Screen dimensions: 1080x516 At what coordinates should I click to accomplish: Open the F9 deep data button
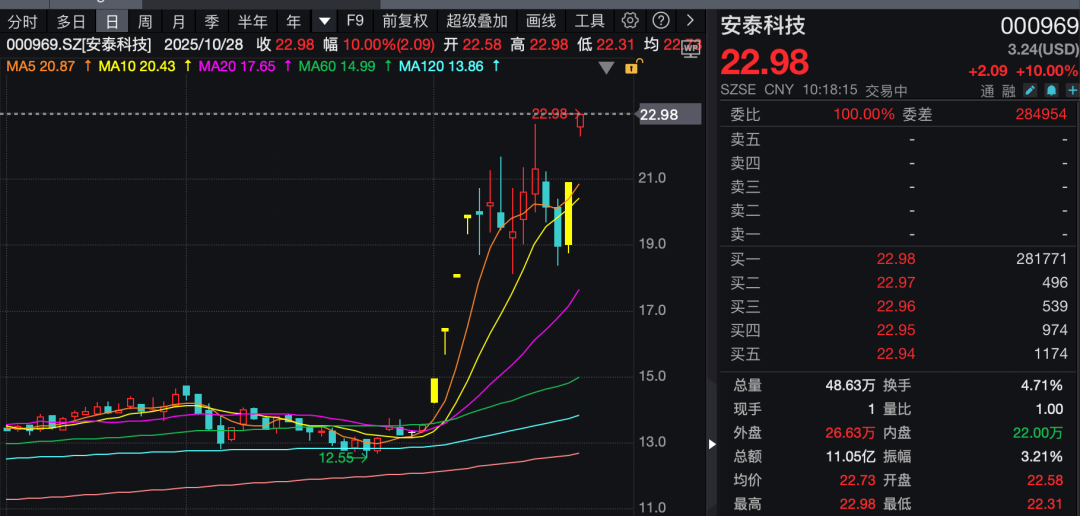[x=355, y=21]
